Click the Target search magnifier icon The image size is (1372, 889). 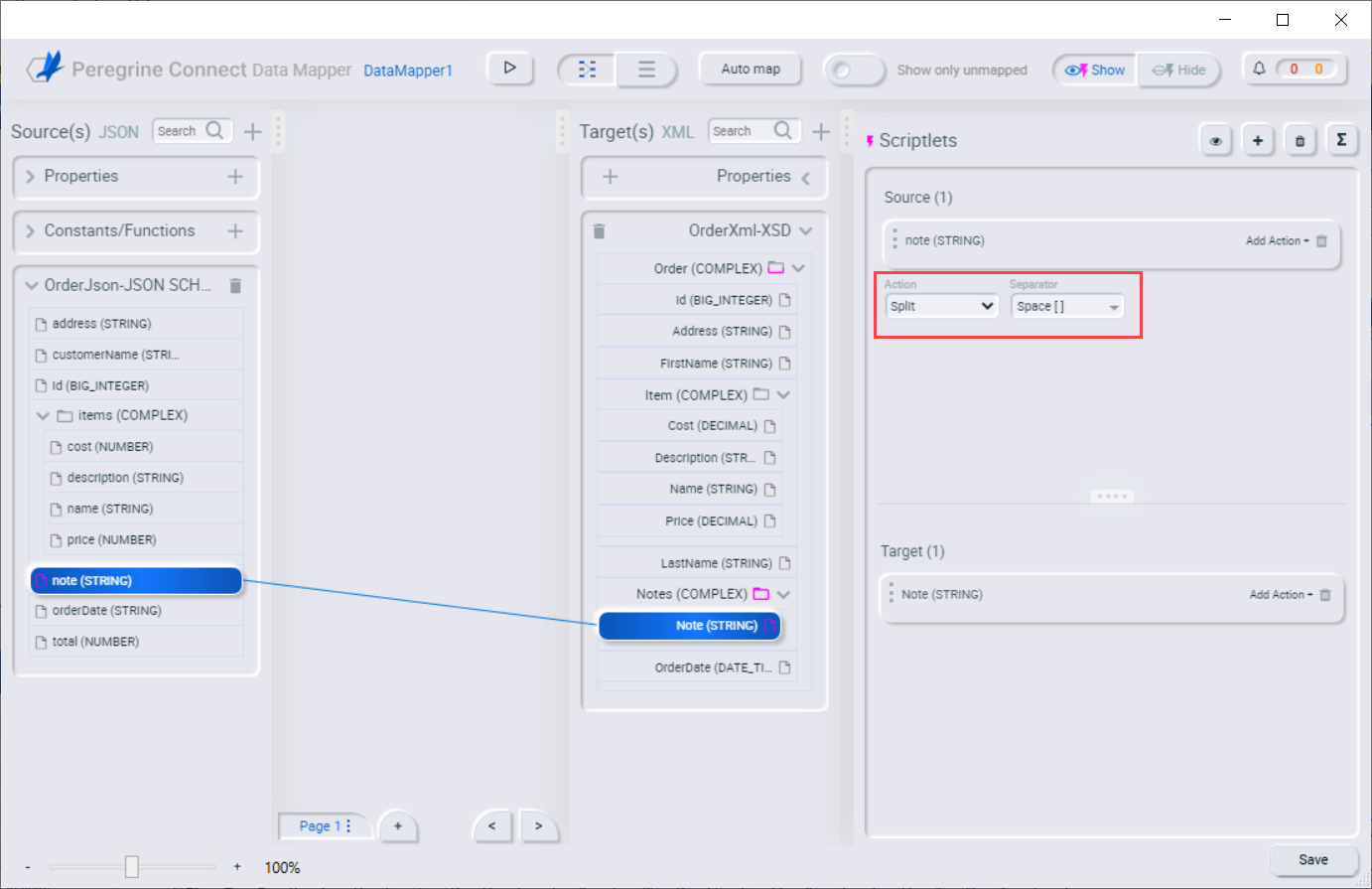coord(782,130)
